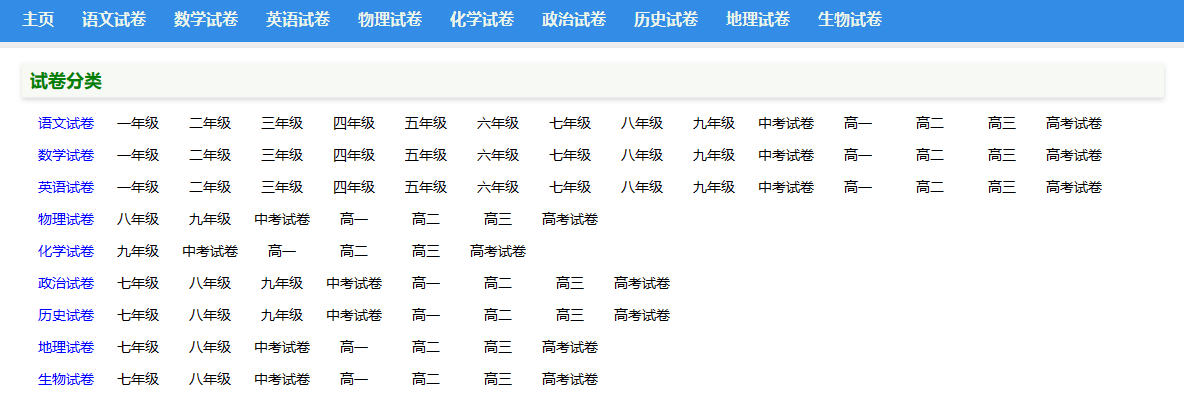Image resolution: width=1184 pixels, height=397 pixels.
Task: Click the blue 英语试卷 category link
Action: 66,187
